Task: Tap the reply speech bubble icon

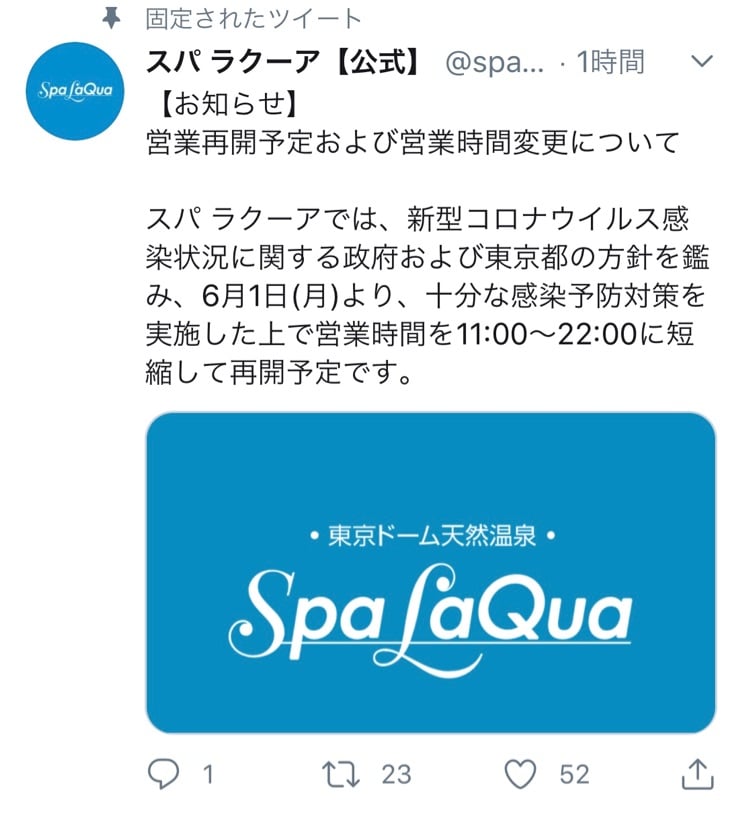Action: coord(164,774)
